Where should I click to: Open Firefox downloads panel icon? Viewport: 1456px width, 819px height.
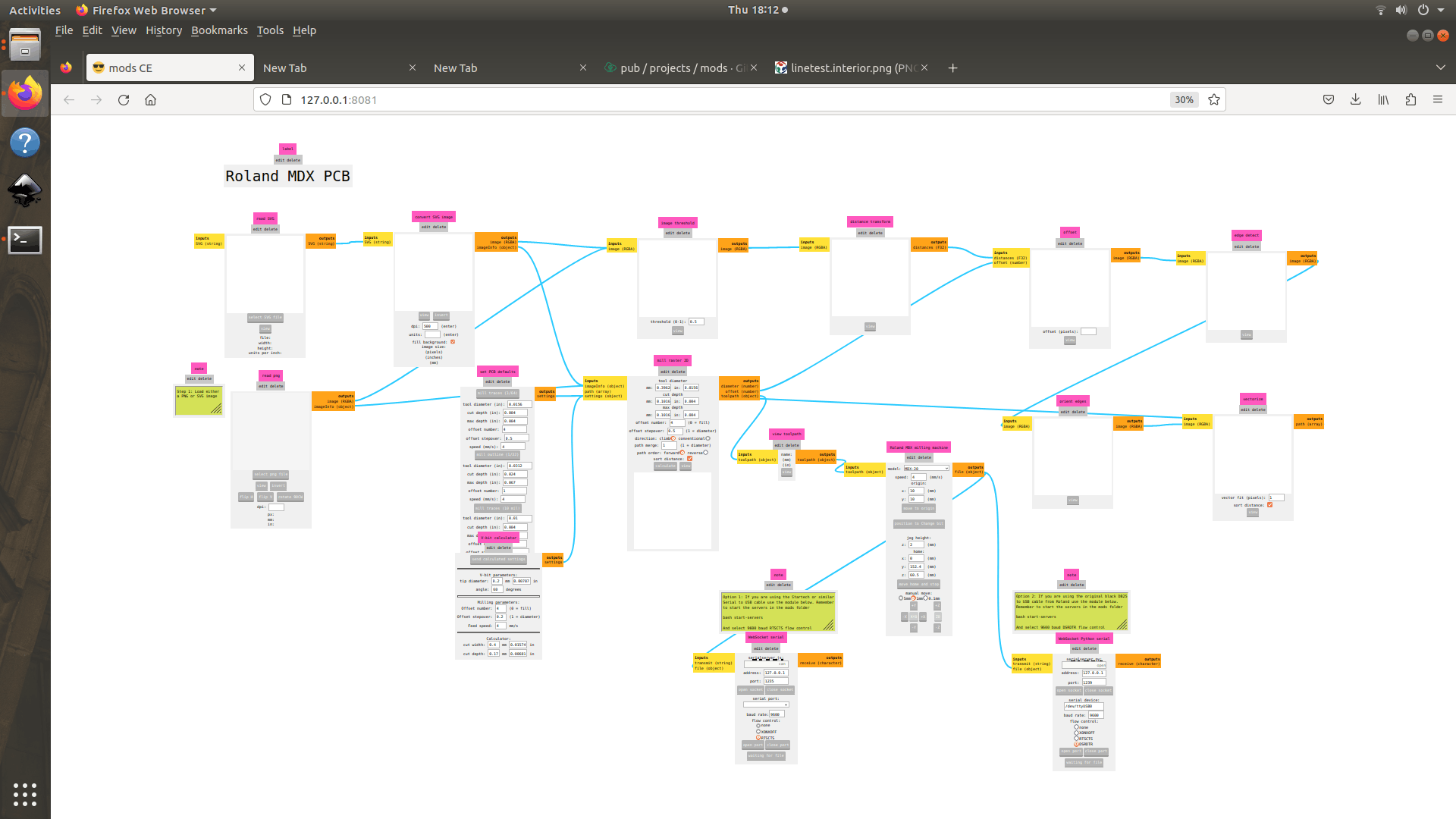[1355, 99]
